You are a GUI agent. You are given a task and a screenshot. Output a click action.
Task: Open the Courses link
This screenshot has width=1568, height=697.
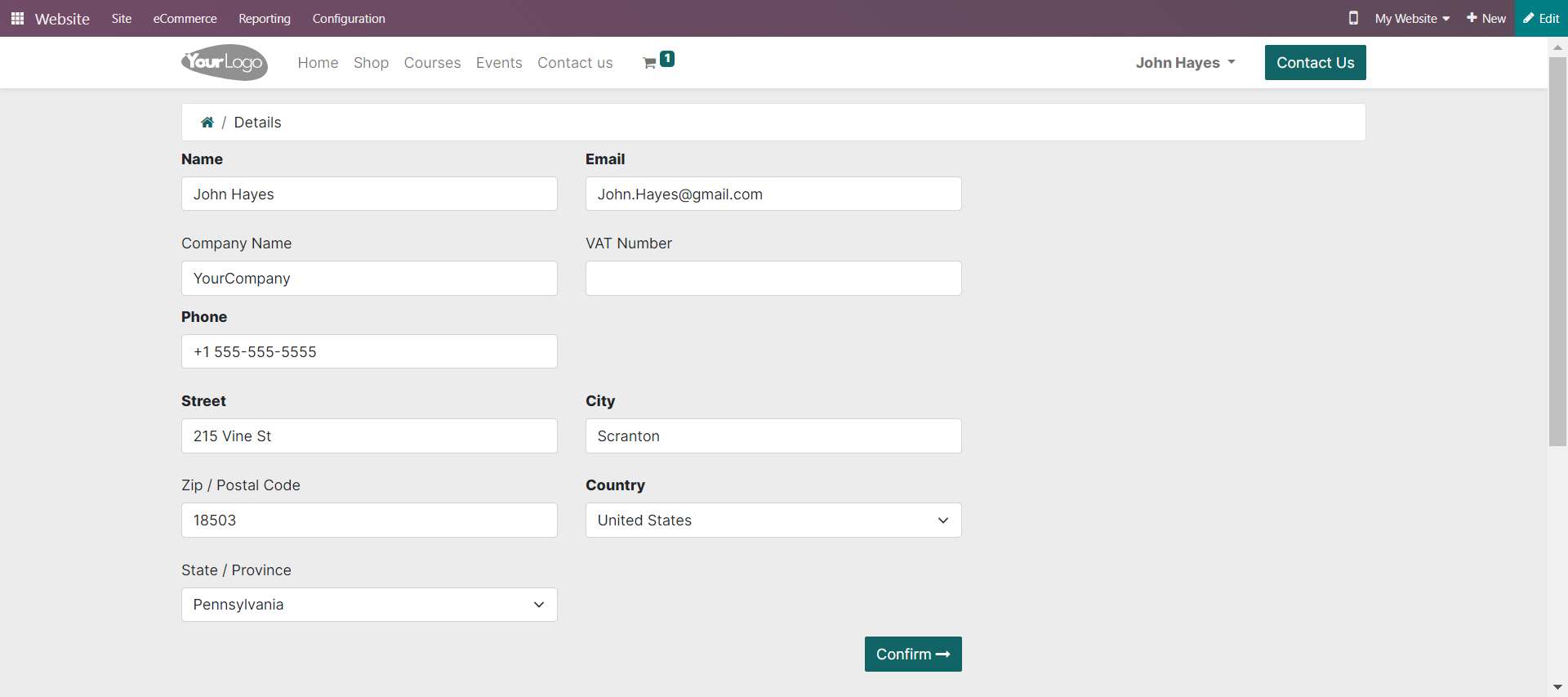pyautogui.click(x=432, y=63)
